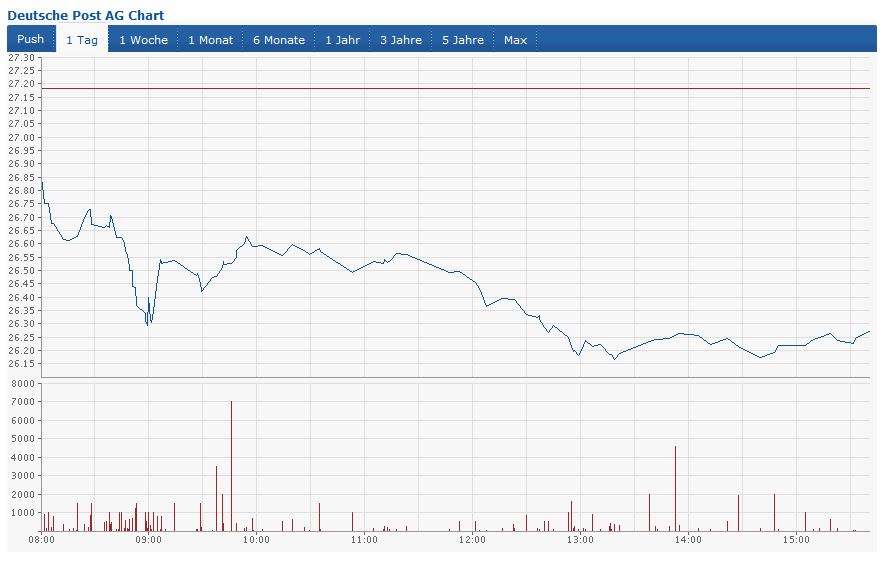Click the 27.00 price axis label
Image resolution: width=884 pixels, height=572 pixels.
click(x=21, y=138)
